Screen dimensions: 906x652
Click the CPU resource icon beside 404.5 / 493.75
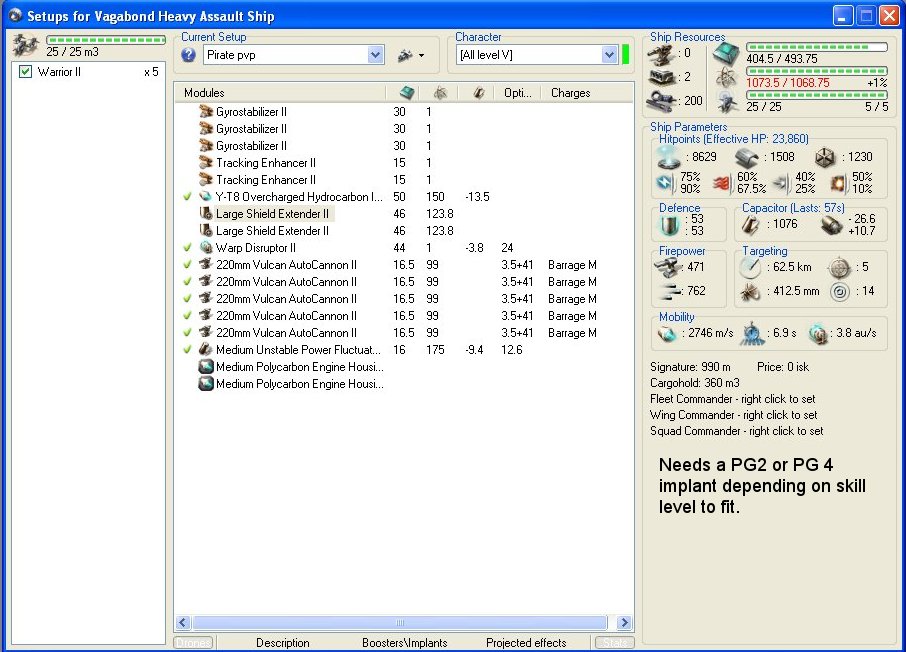coord(726,54)
